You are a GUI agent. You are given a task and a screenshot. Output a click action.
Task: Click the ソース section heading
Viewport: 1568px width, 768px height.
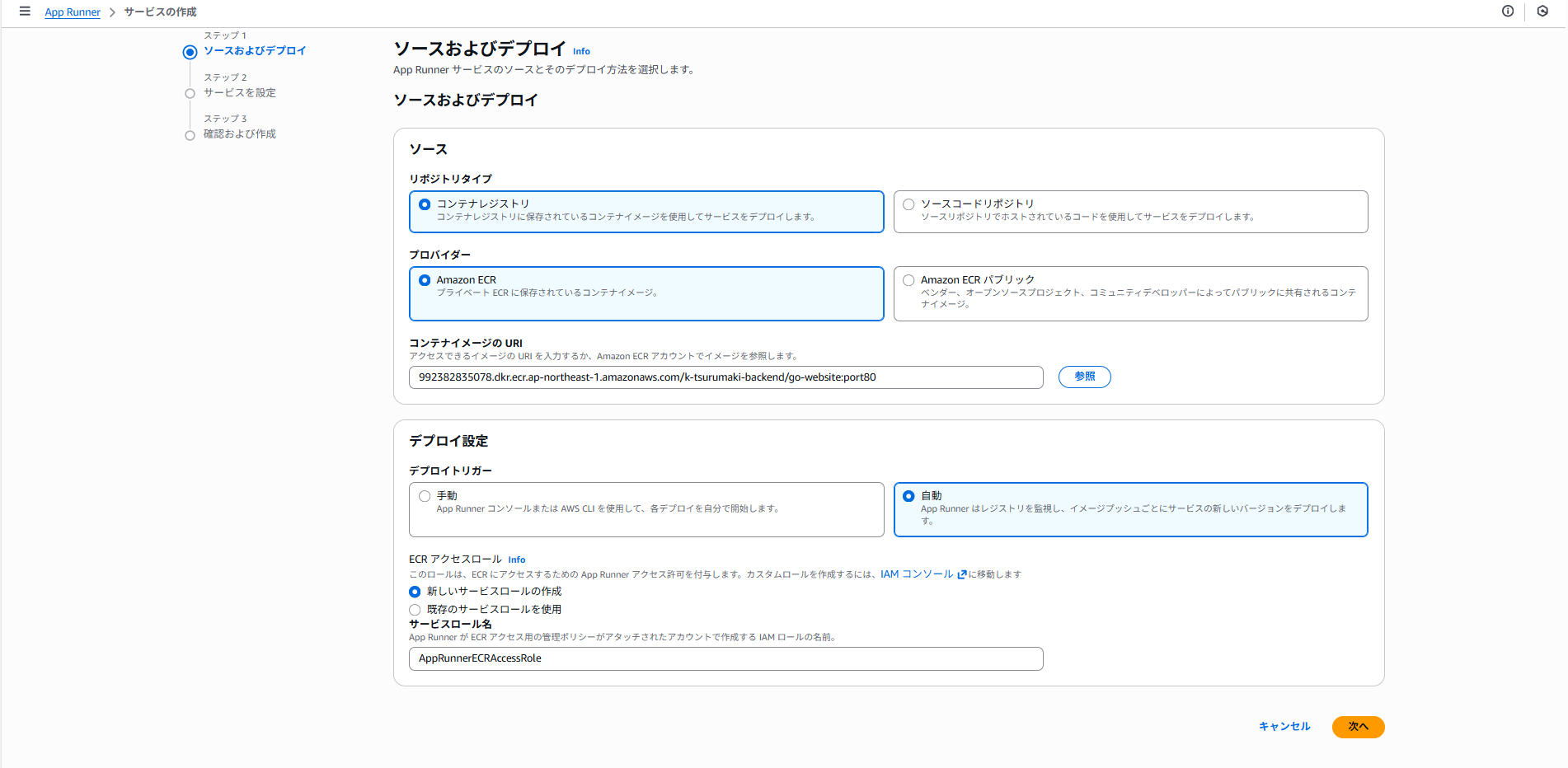coord(429,149)
